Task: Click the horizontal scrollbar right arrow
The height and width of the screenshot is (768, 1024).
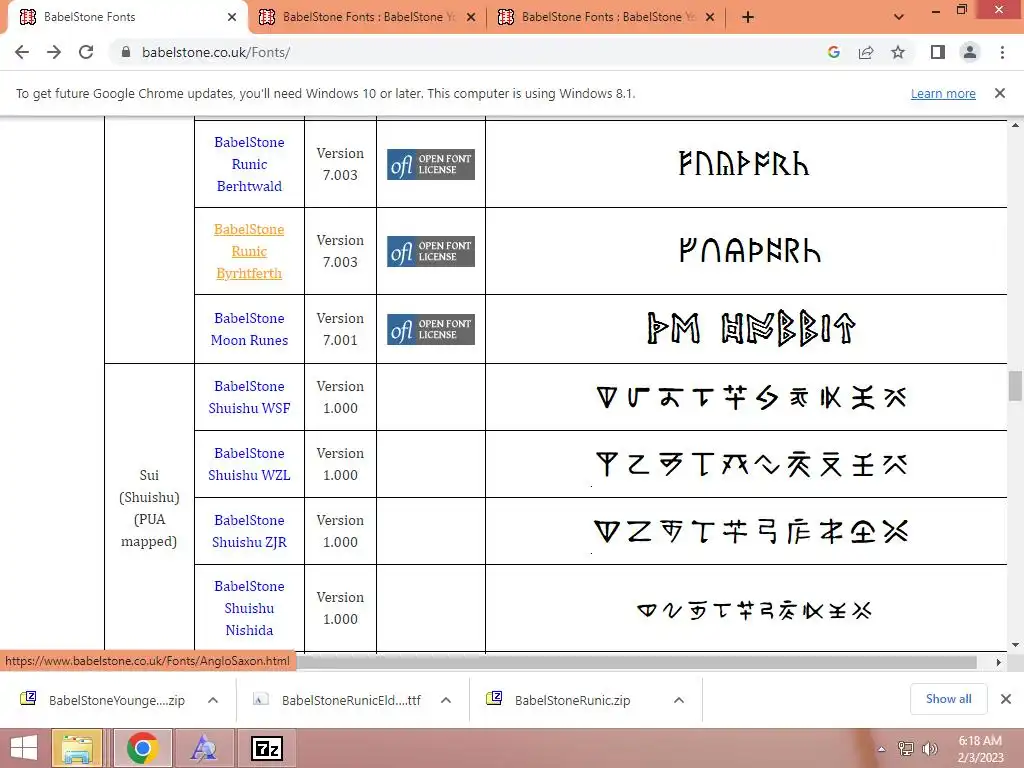Action: pos(999,662)
